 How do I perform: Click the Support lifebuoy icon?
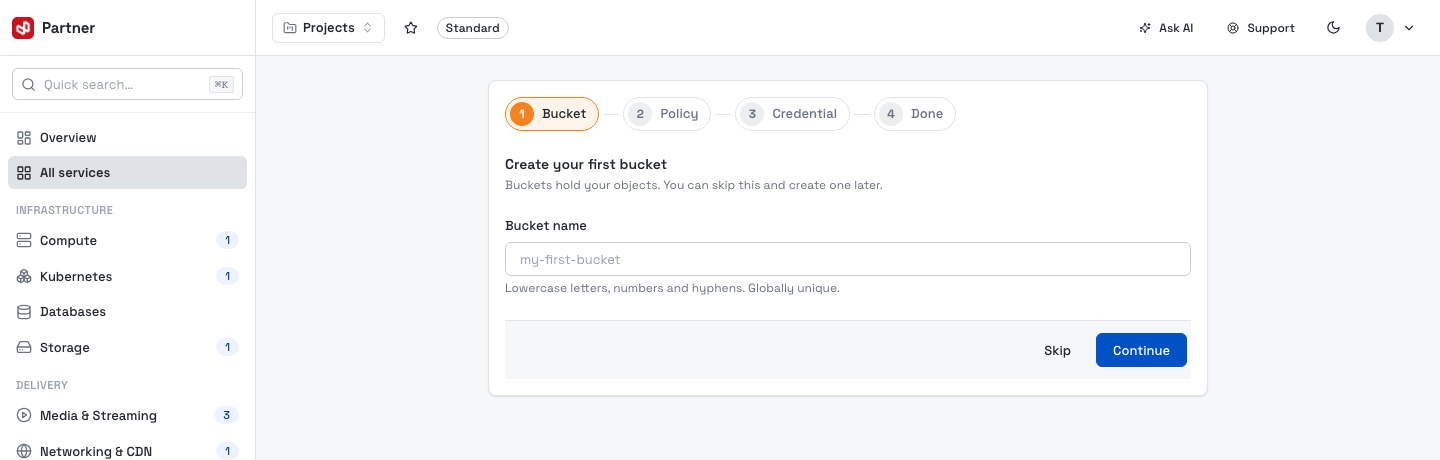(1233, 28)
